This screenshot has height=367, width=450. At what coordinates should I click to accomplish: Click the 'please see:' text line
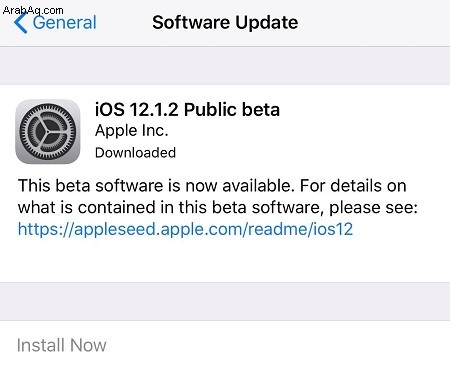tap(373, 208)
